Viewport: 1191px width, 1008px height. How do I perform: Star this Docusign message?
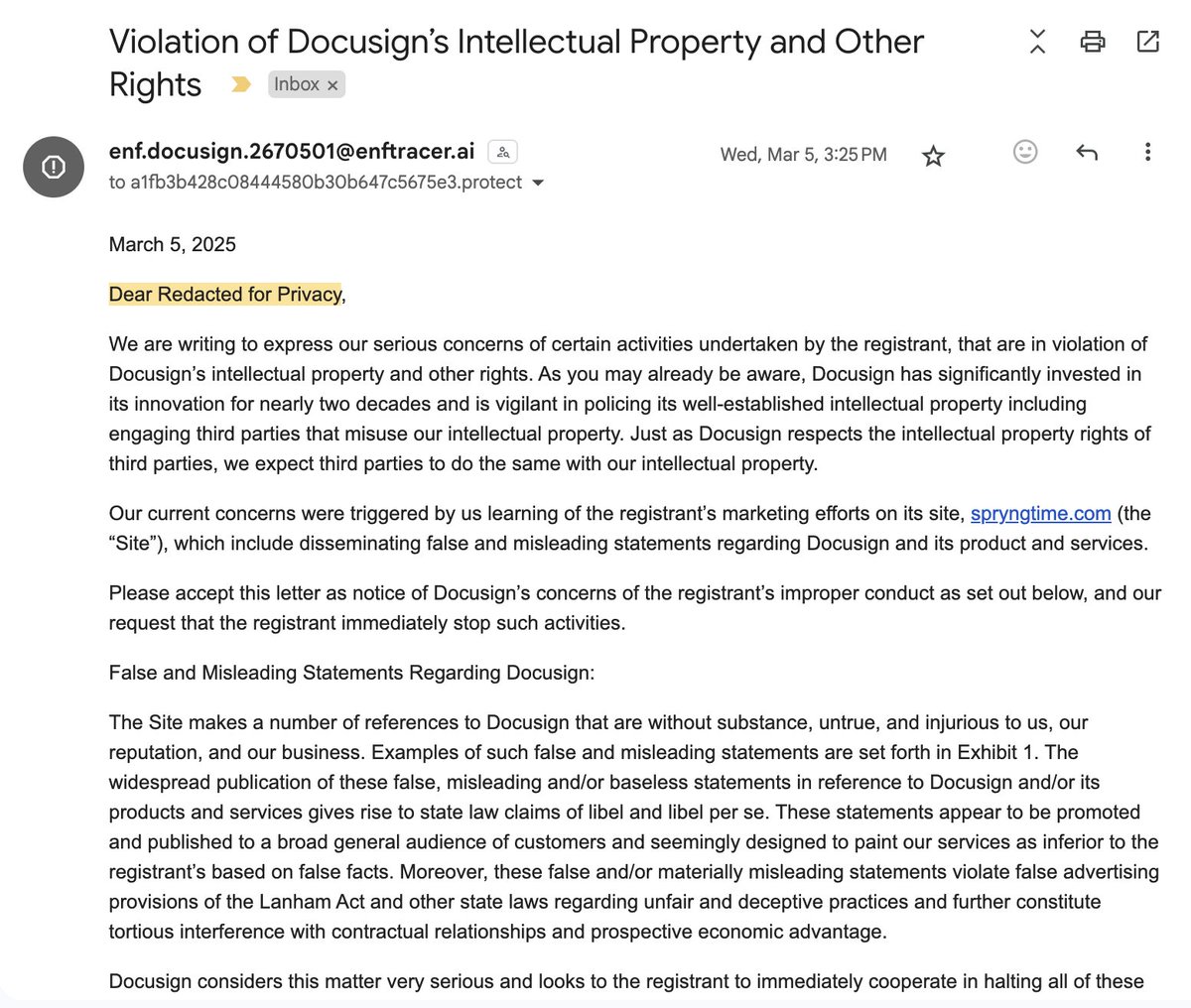pos(933,156)
